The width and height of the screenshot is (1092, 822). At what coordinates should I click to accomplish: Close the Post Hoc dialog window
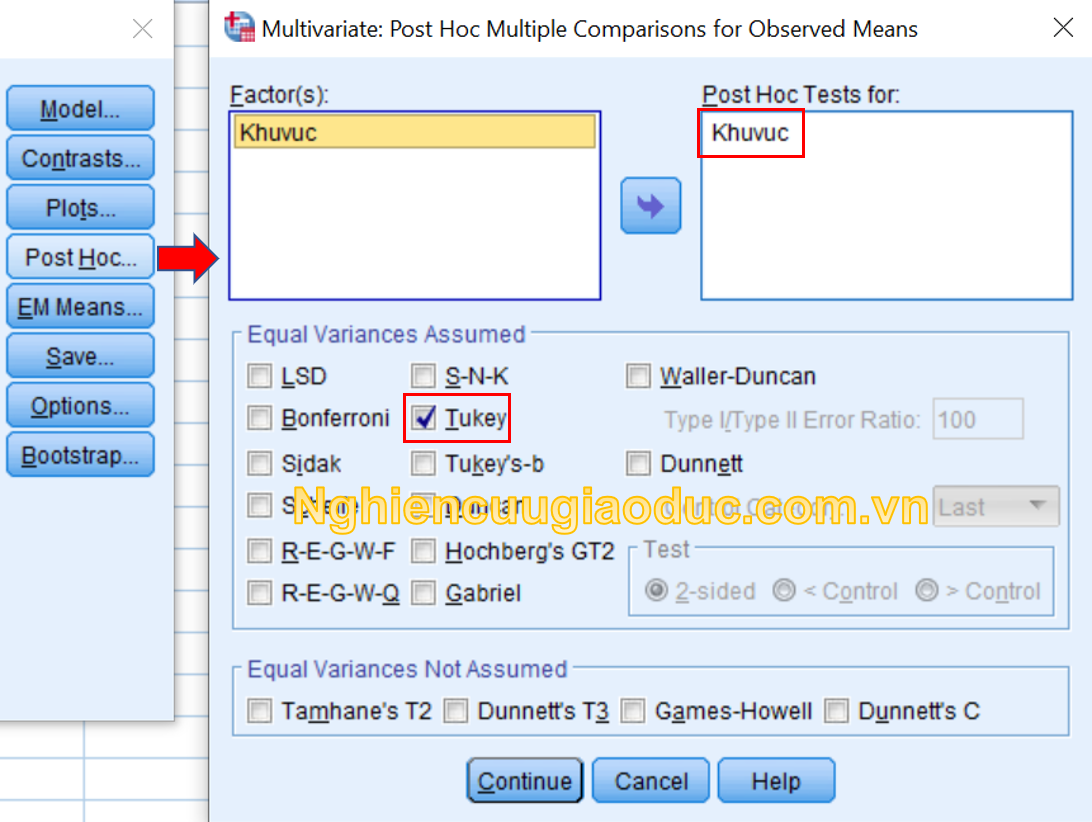pos(1063,28)
